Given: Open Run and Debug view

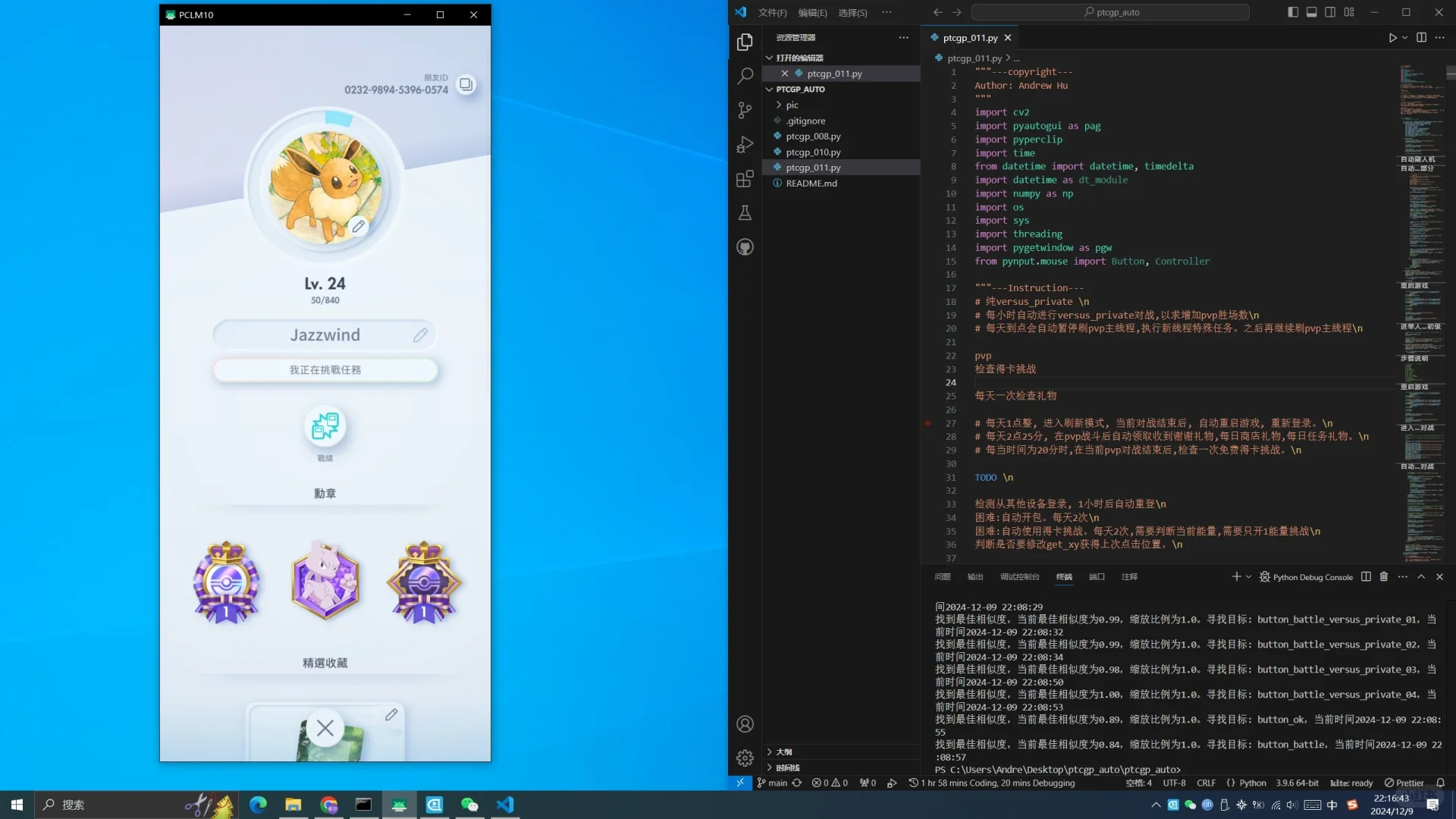Looking at the screenshot, I should point(745,144).
